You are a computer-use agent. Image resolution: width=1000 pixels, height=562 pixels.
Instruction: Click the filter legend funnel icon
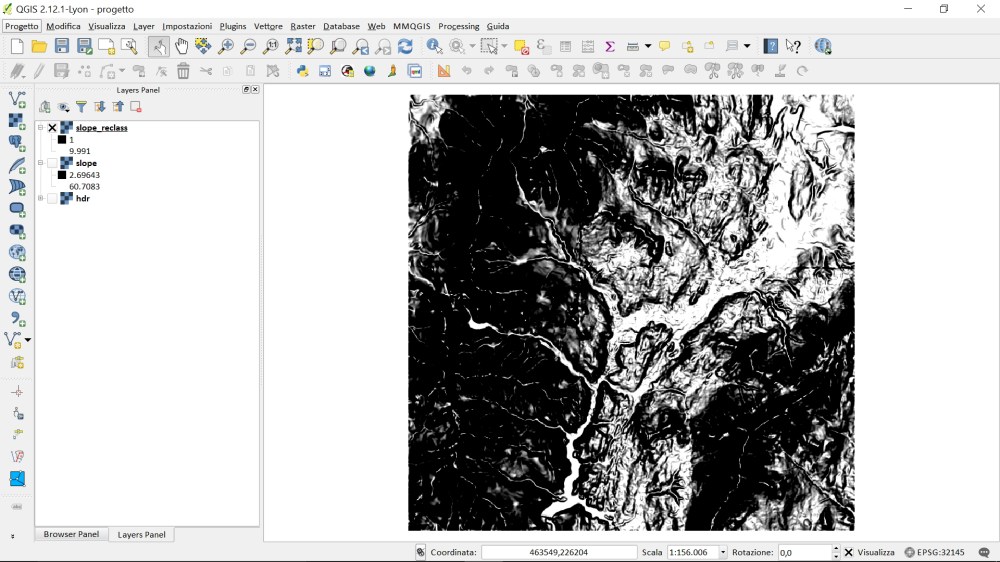81,107
